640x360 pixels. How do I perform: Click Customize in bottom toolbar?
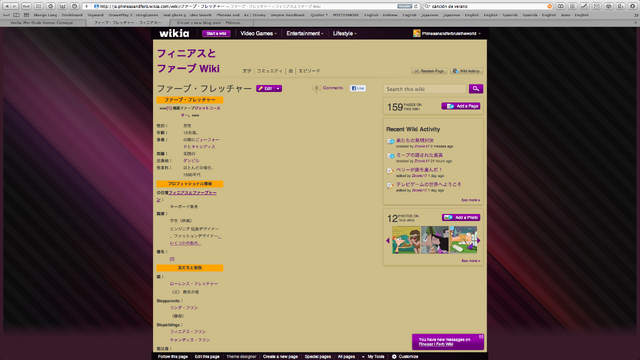[405, 356]
